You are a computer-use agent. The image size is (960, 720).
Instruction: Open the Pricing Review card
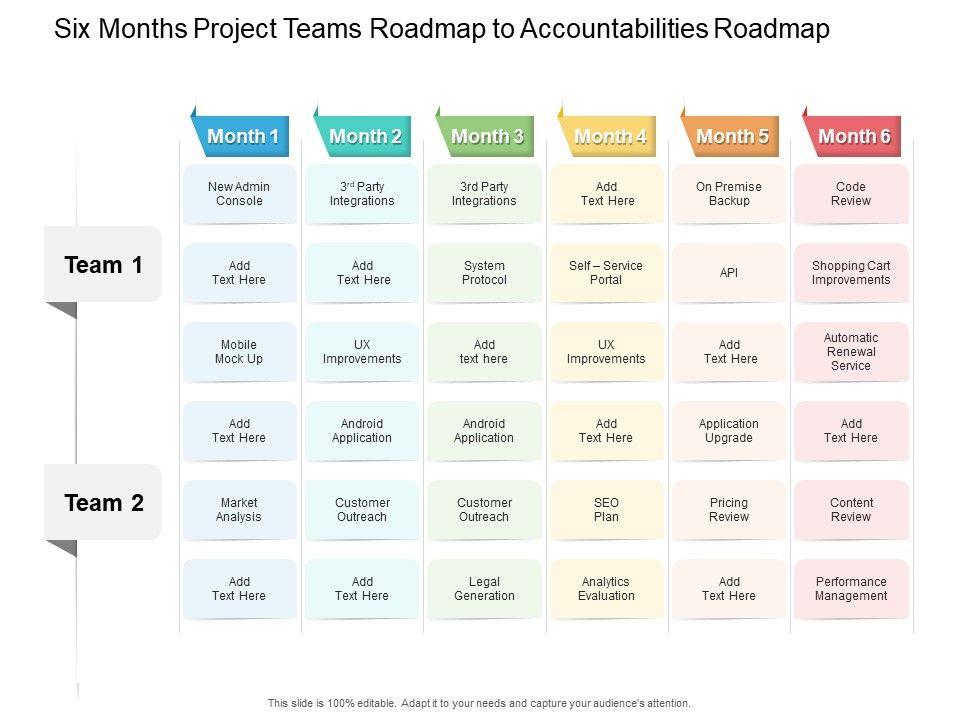(729, 510)
